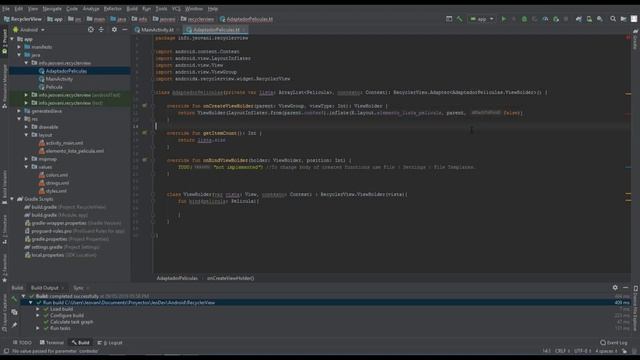Click the scroll-from-source target icon in Project panel
640x360 pixels.
[91, 29]
